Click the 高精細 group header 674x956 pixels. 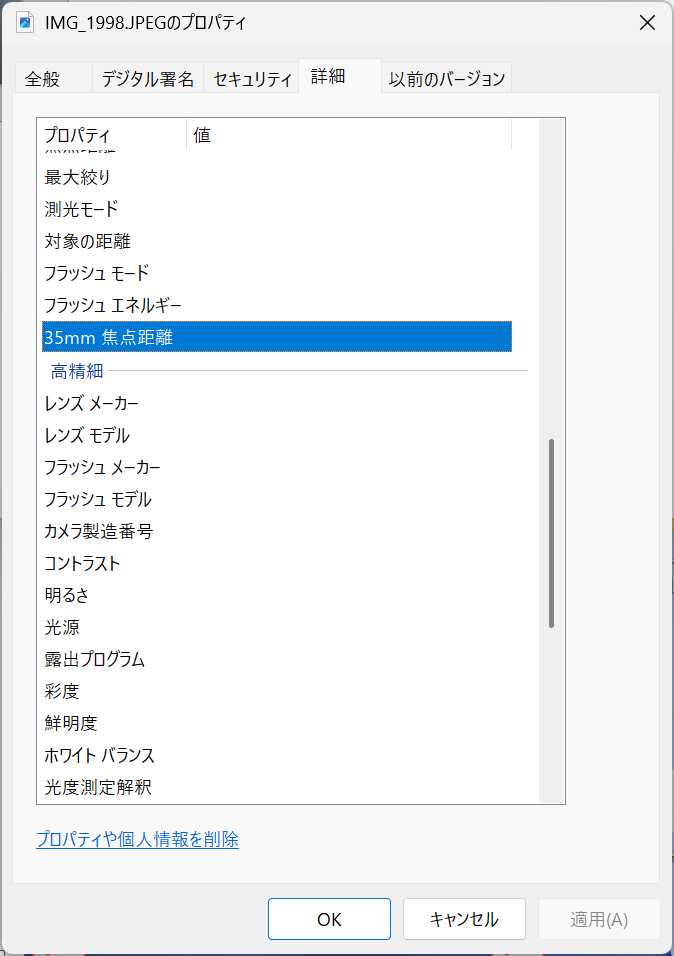click(77, 372)
